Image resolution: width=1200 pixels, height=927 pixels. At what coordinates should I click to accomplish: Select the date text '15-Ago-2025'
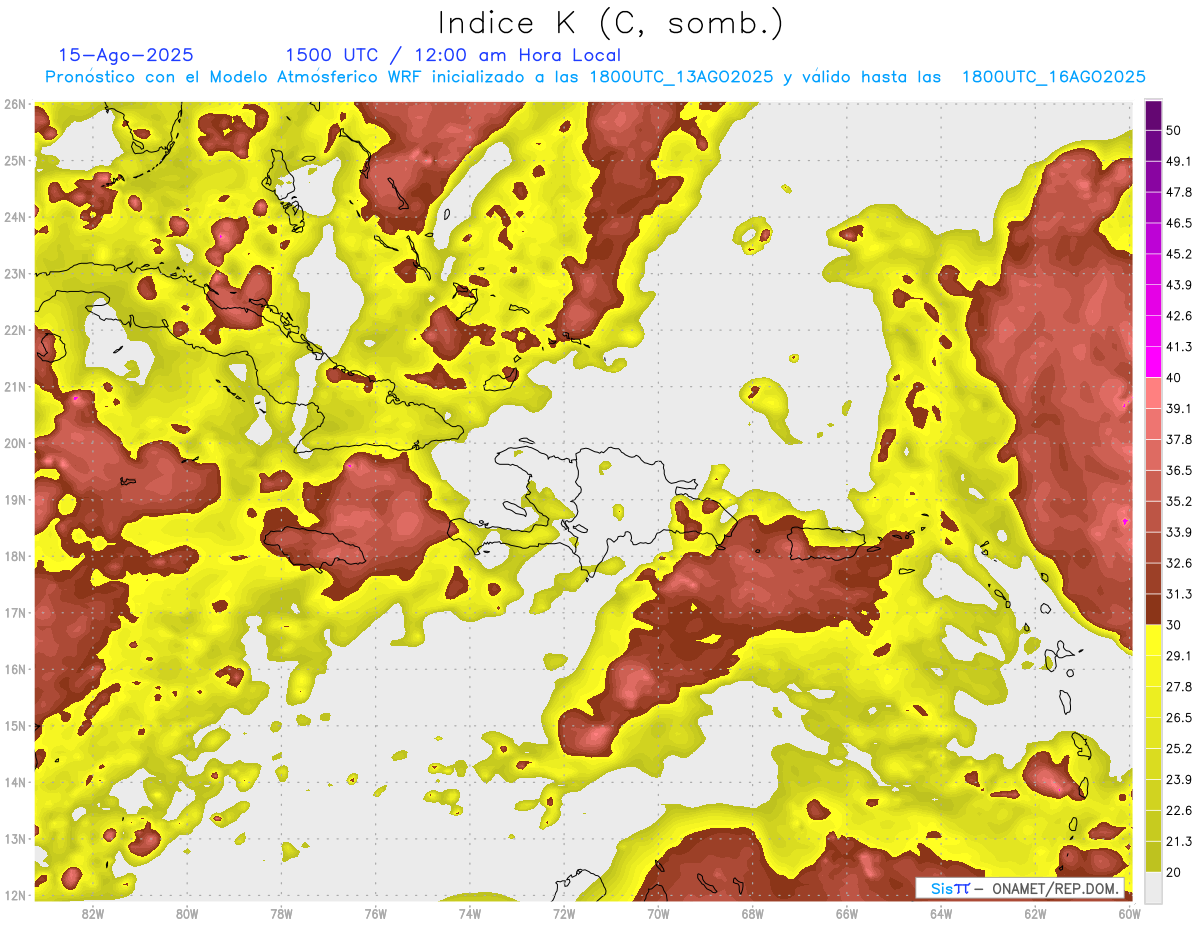(x=126, y=55)
